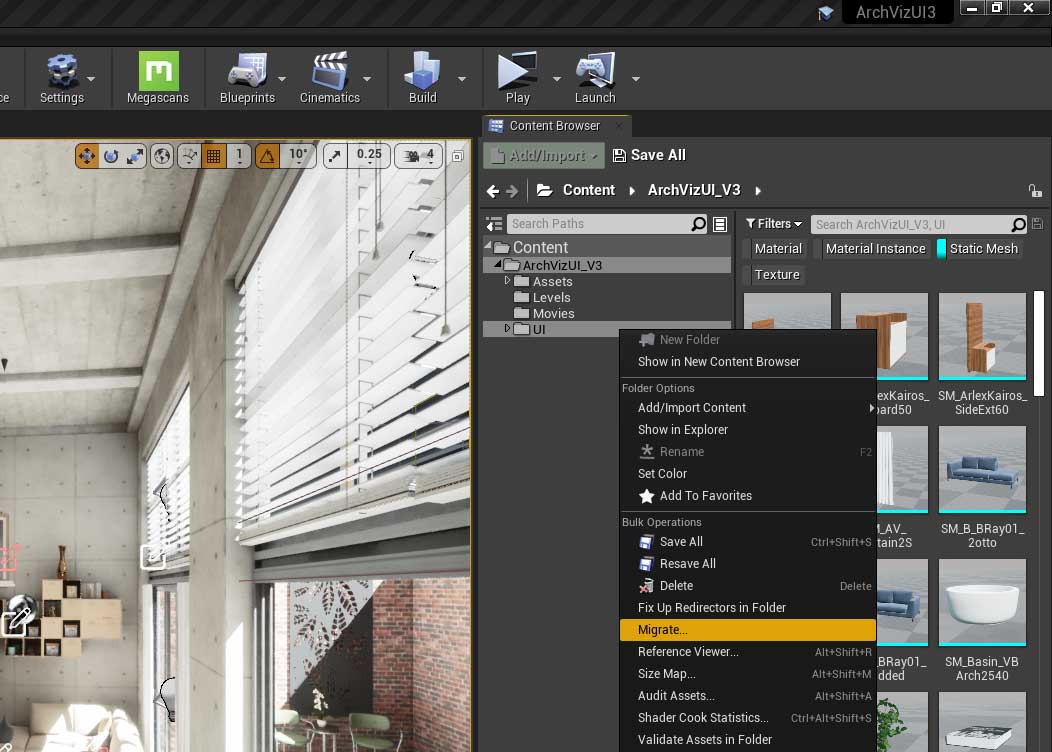The height and width of the screenshot is (752, 1052).
Task: Start Play in editor
Action: click(x=517, y=78)
